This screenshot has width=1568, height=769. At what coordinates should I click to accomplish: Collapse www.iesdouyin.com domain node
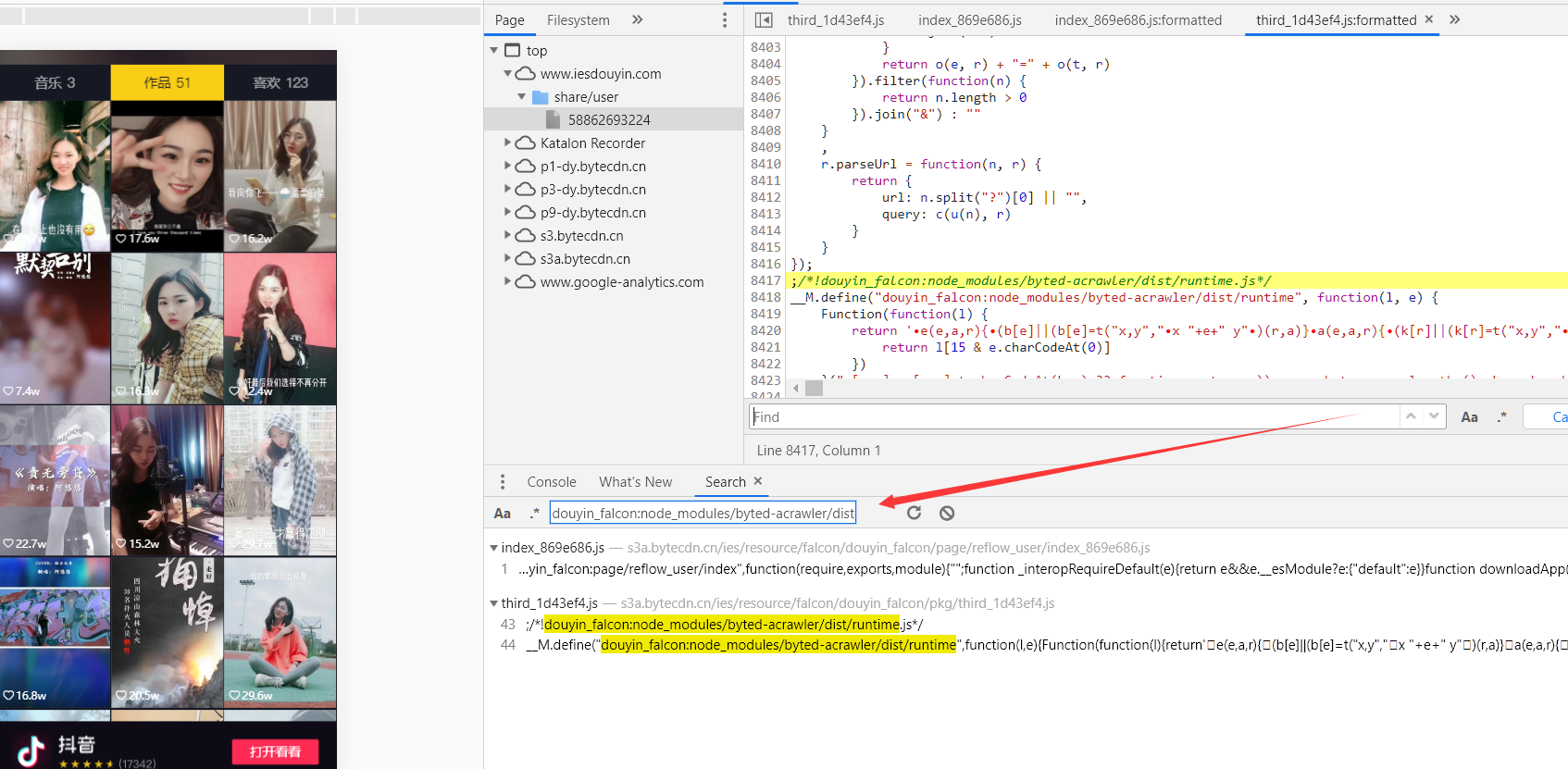(507, 73)
